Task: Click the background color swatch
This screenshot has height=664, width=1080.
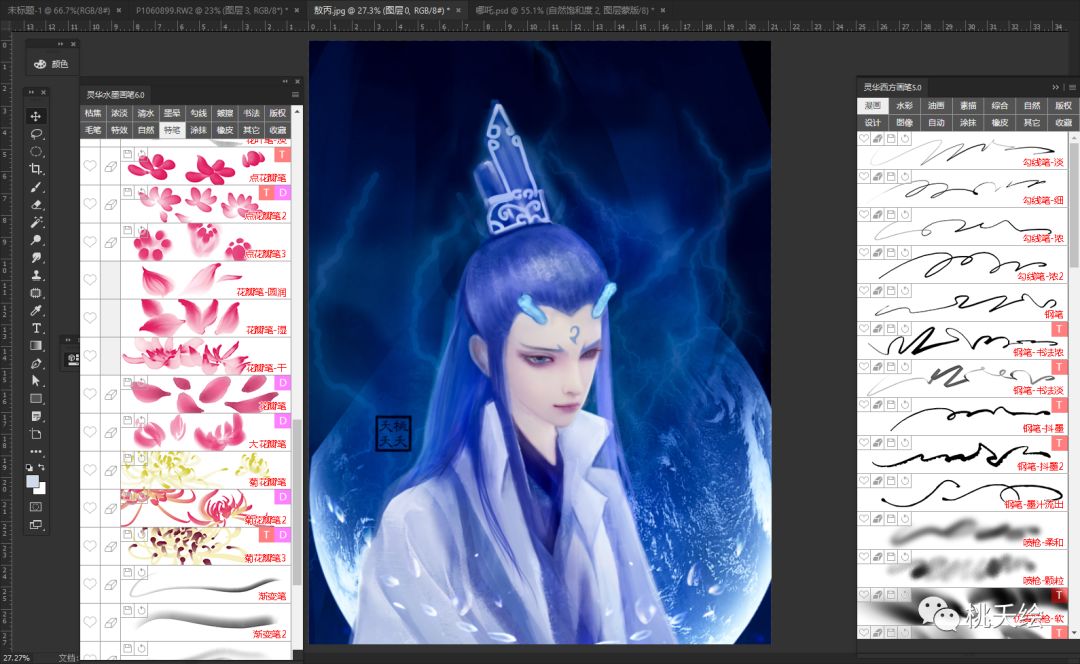Action: [x=41, y=489]
